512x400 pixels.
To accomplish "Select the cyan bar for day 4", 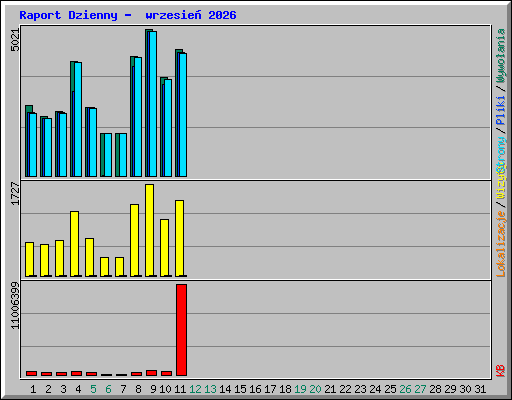I will (78, 119).
